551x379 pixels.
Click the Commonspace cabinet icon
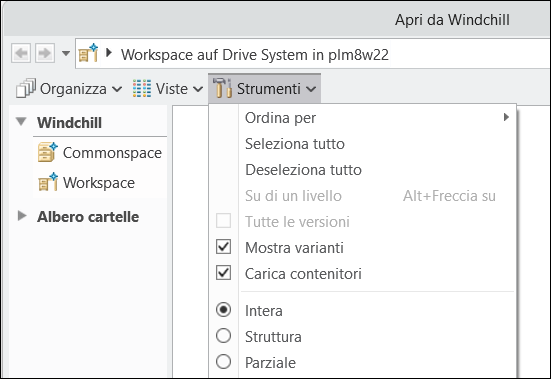(47, 152)
